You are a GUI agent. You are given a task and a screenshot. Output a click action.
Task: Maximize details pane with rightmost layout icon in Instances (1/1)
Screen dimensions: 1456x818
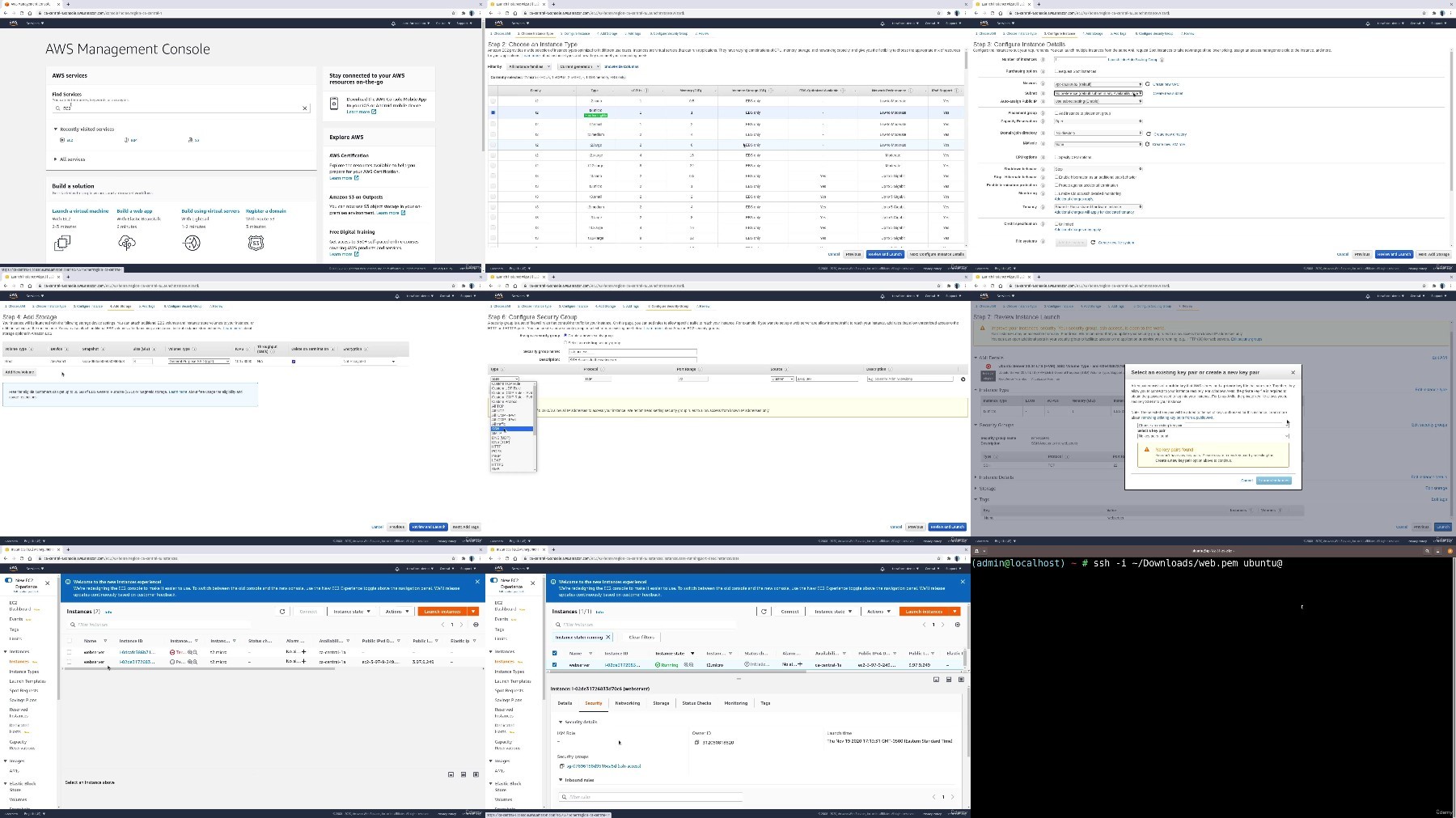coord(961,680)
